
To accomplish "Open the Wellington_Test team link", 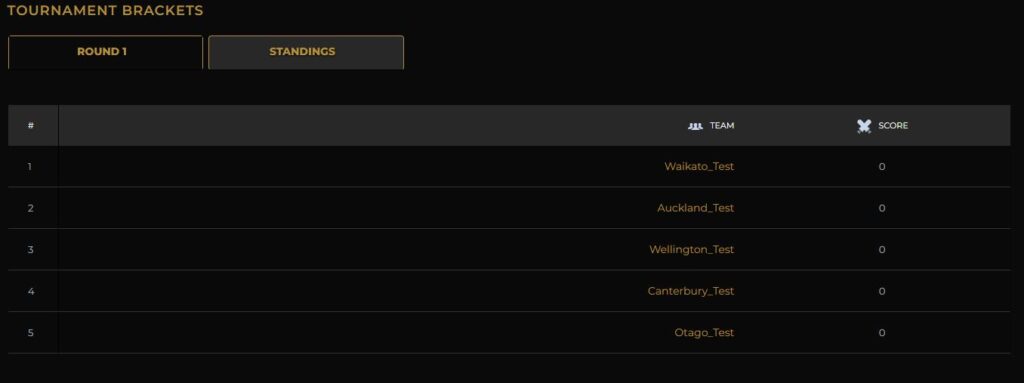I will tap(692, 250).
